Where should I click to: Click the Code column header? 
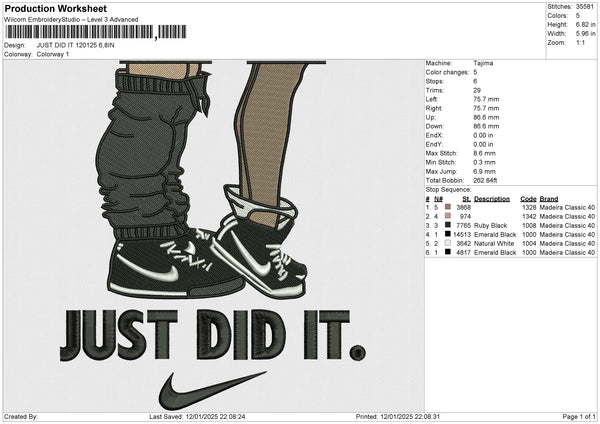(x=528, y=199)
